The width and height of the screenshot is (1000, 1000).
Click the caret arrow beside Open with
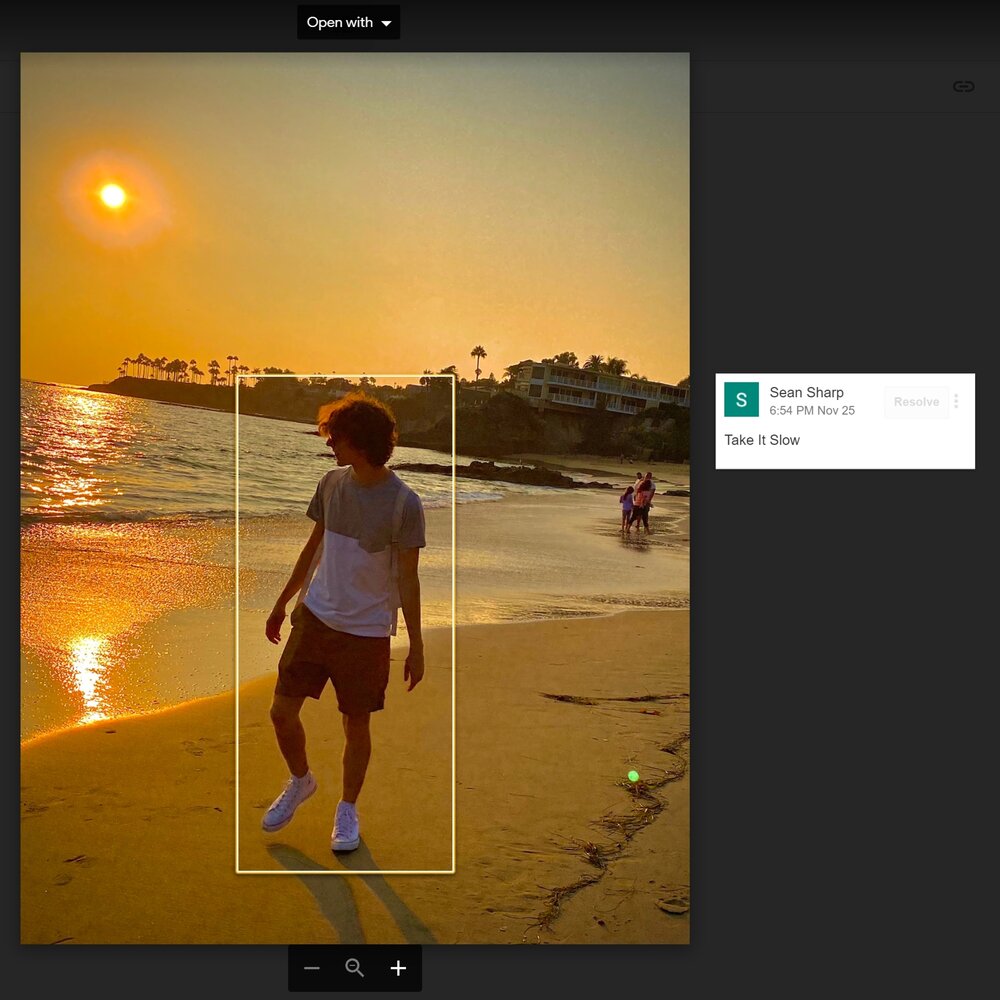(x=386, y=23)
